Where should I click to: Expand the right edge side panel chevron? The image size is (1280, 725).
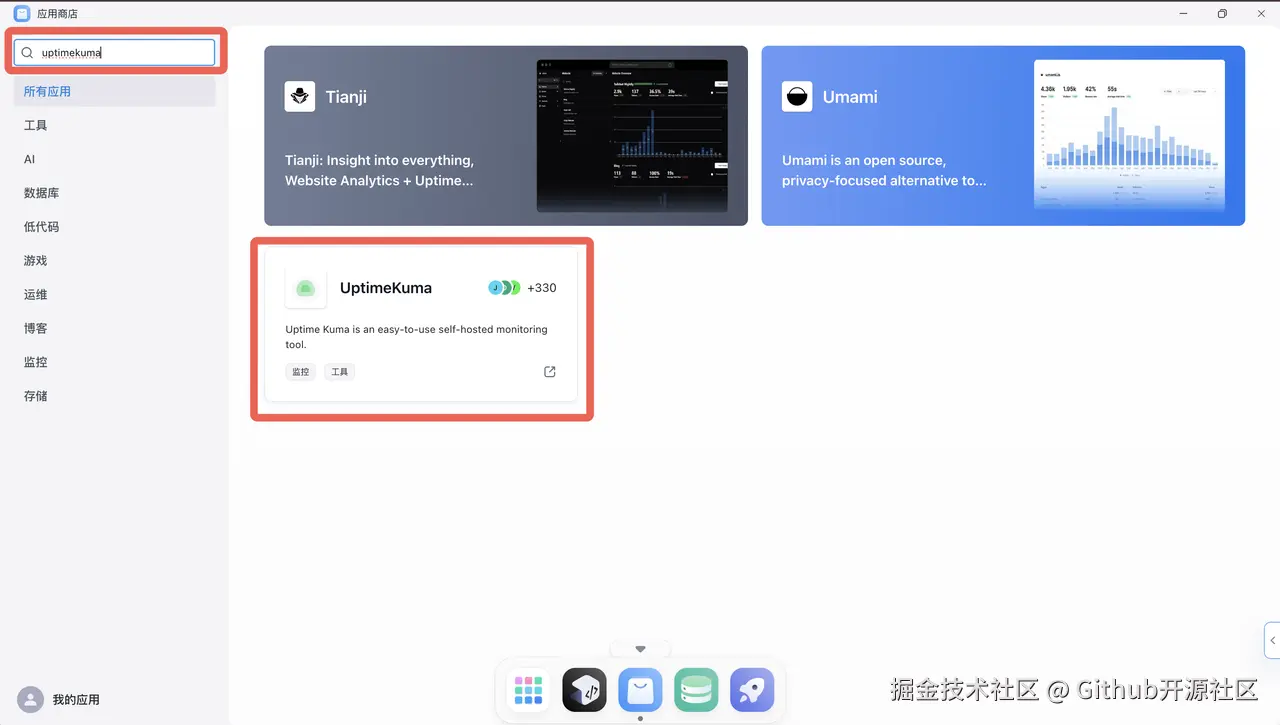pyautogui.click(x=1272, y=640)
